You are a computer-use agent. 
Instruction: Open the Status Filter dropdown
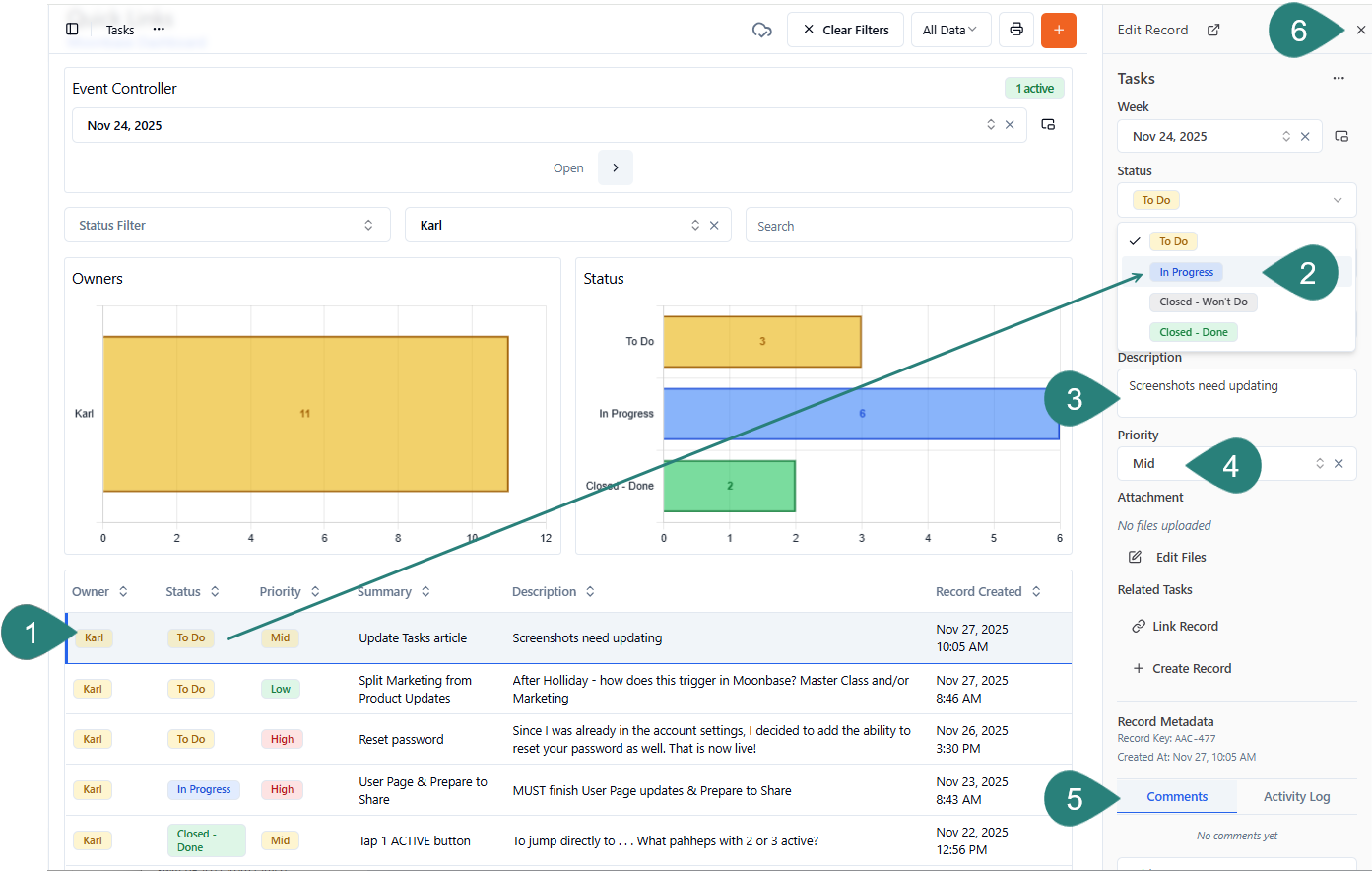point(227,226)
